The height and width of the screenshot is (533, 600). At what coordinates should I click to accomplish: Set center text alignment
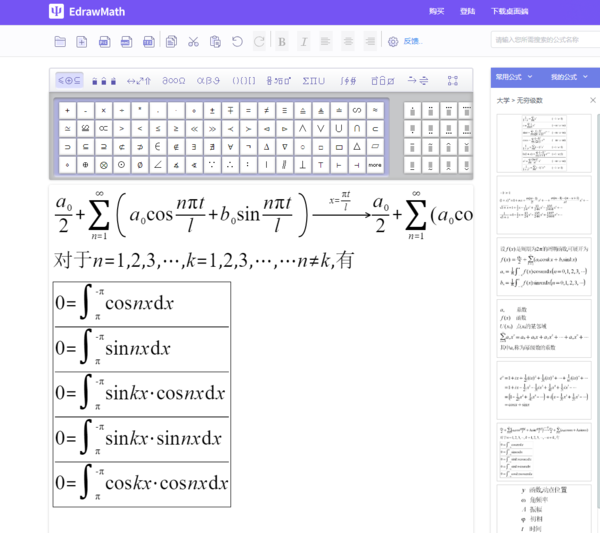pos(348,41)
